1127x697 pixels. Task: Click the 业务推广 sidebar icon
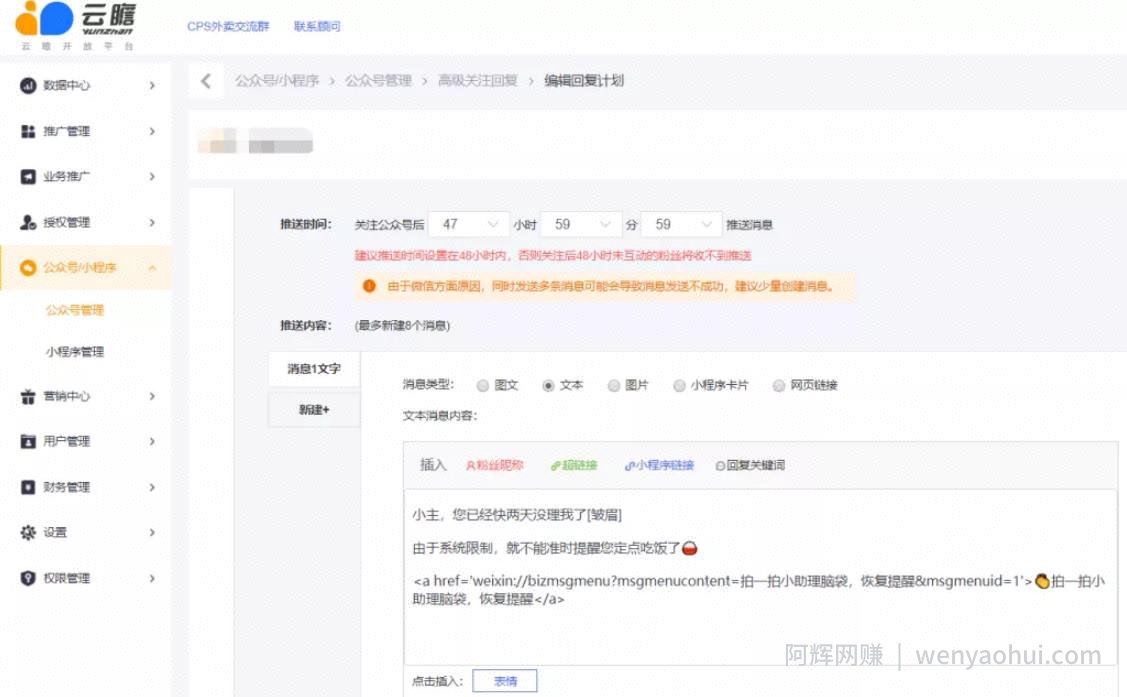[x=28, y=176]
